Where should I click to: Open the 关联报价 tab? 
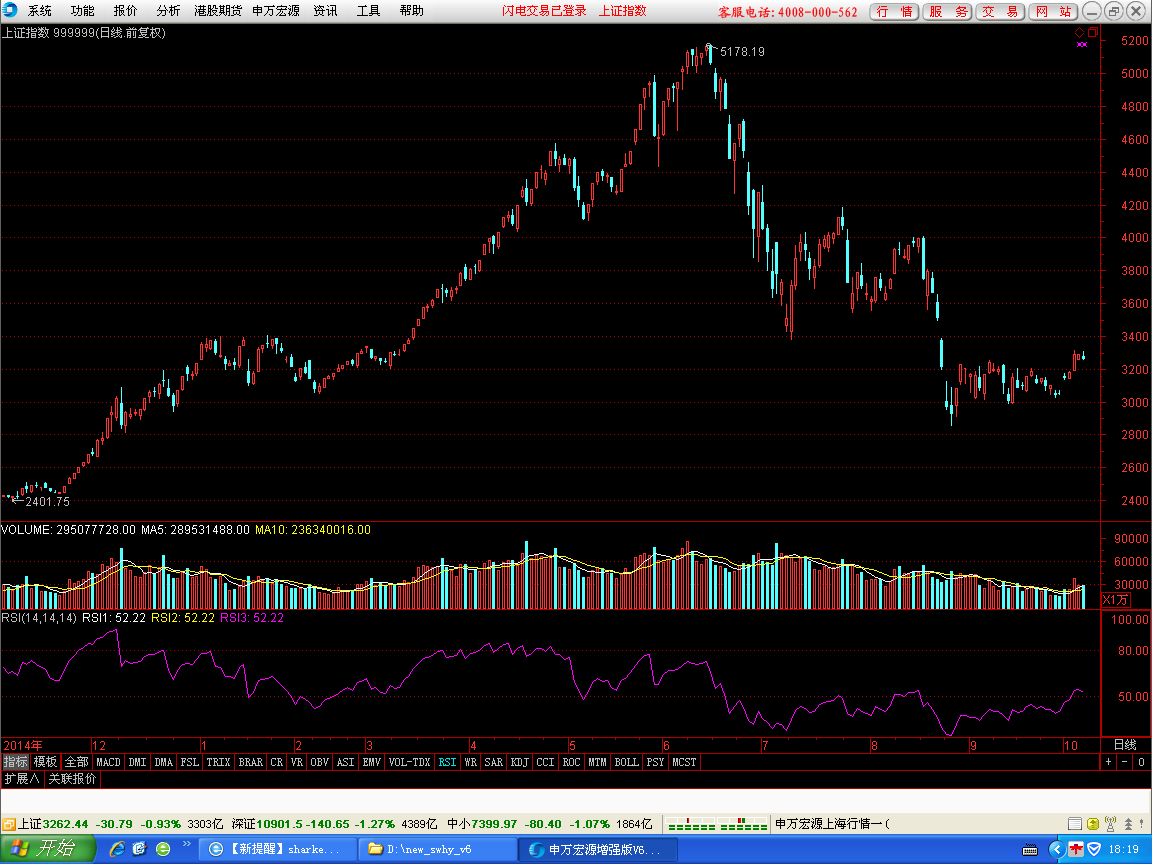coord(72,779)
